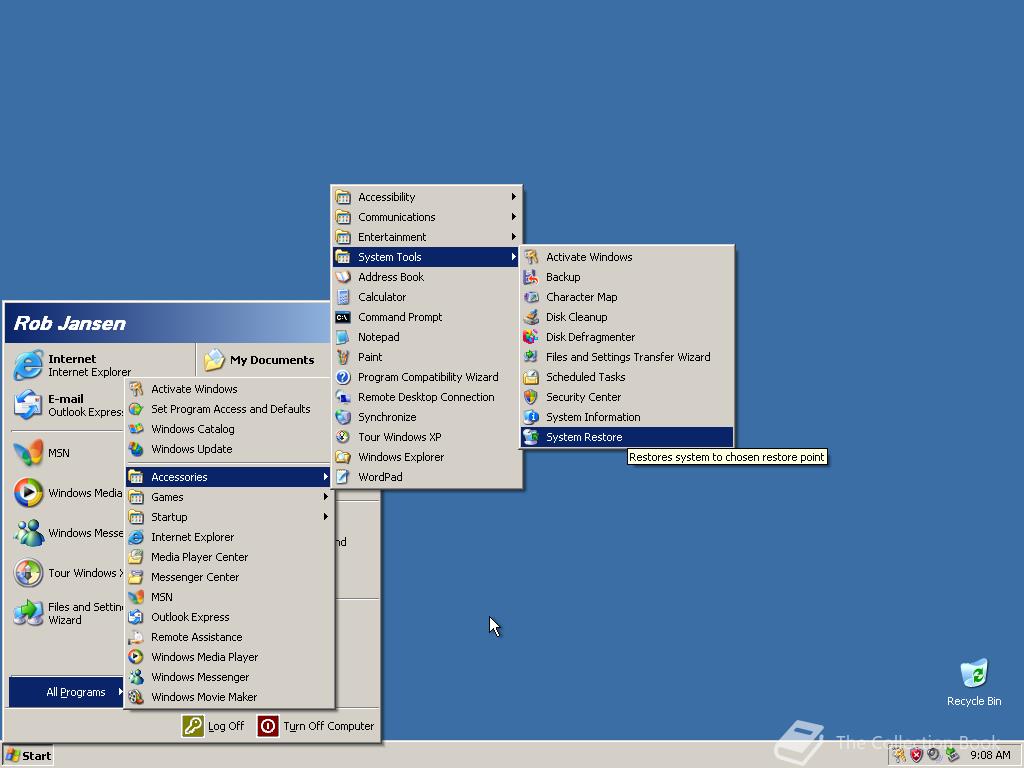1024x768 pixels.
Task: Launch Paint icon
Action: click(343, 357)
